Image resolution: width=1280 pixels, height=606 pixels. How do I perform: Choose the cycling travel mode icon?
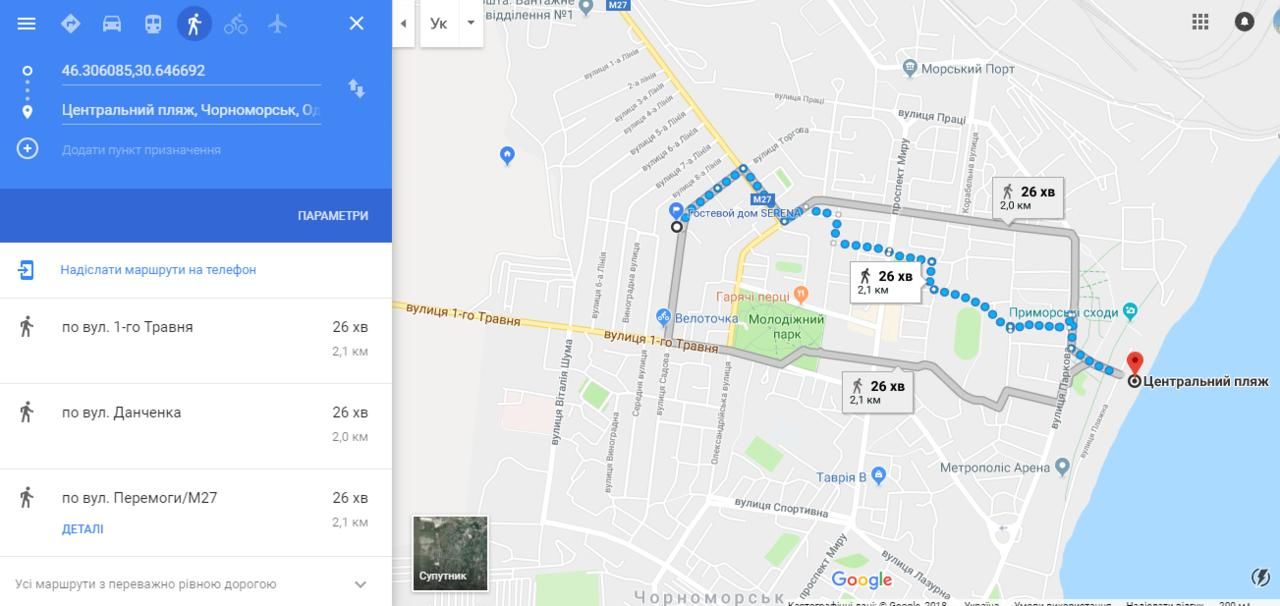[x=236, y=23]
